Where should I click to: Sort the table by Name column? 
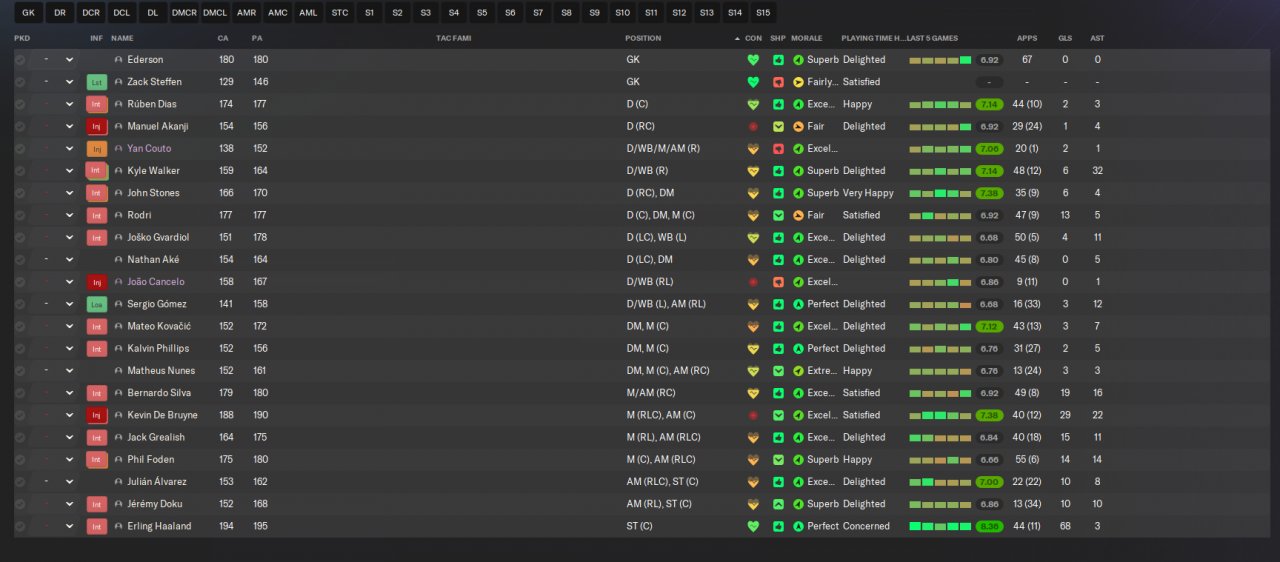pos(122,38)
